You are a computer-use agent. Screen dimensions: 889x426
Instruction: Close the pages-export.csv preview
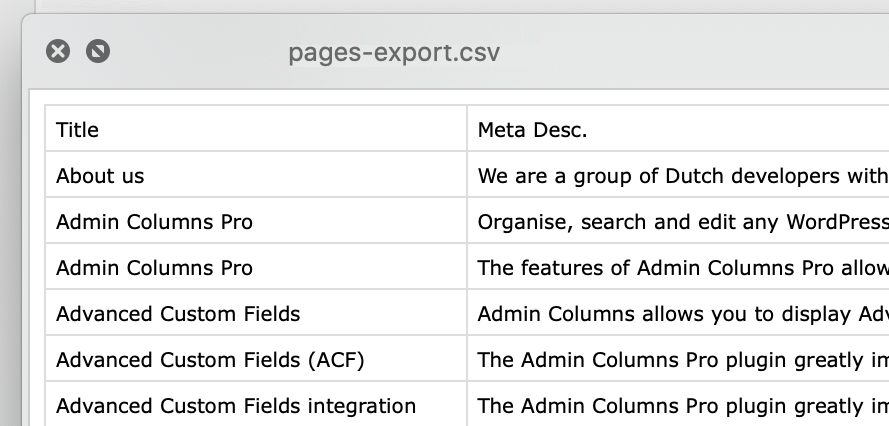[x=58, y=51]
